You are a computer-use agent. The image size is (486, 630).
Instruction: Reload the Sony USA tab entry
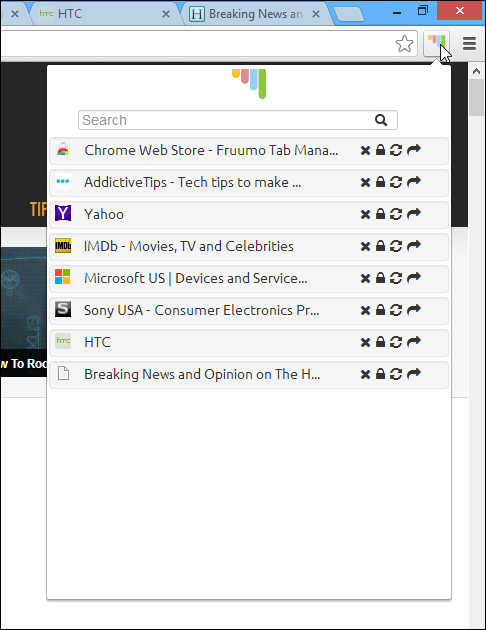click(396, 310)
